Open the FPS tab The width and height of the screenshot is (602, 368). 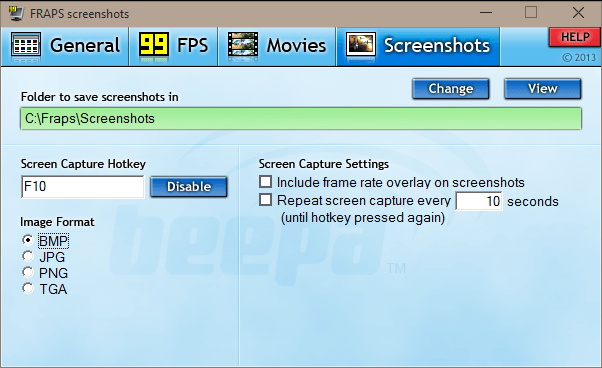pyautogui.click(x=174, y=46)
